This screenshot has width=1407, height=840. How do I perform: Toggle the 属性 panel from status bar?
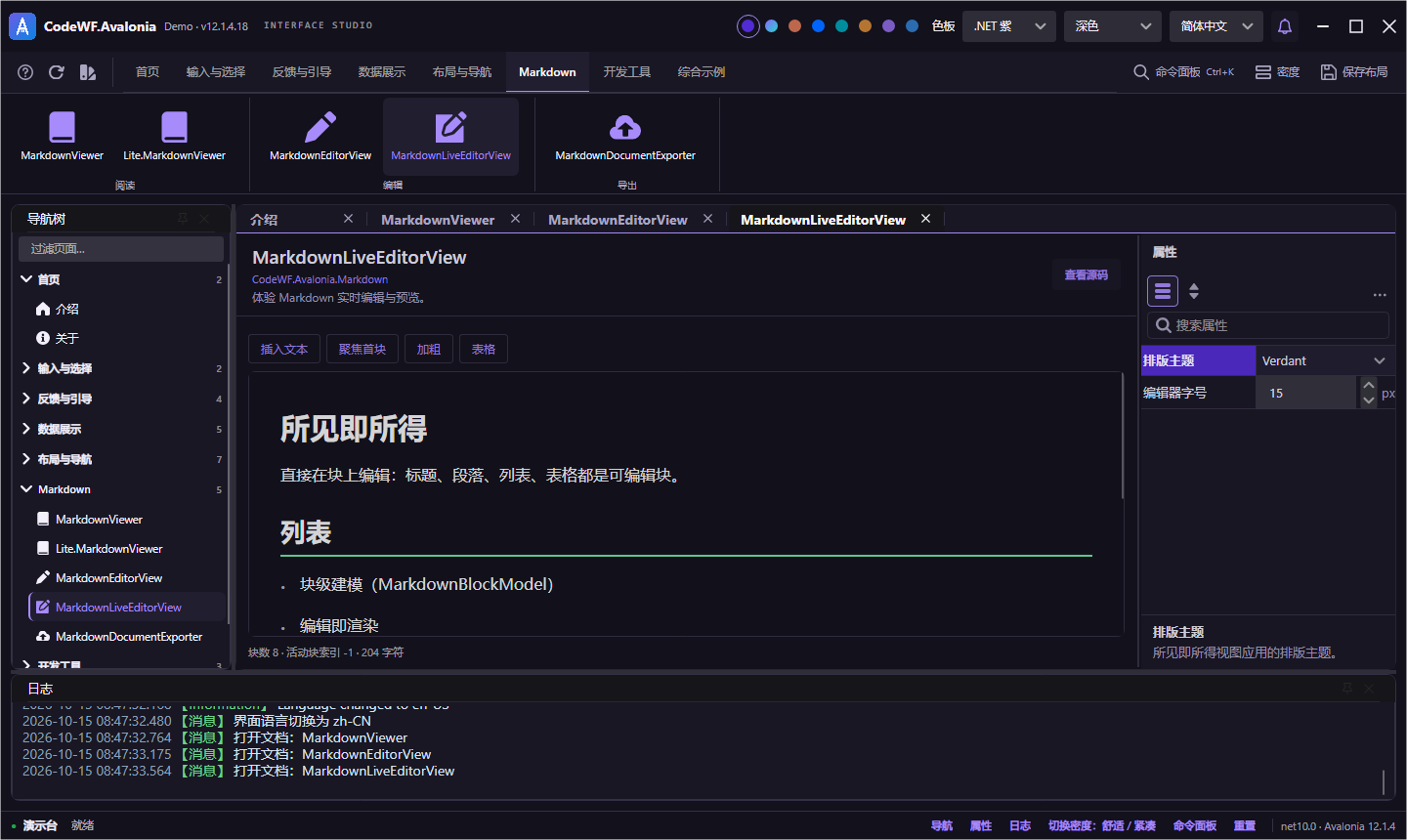click(x=981, y=826)
